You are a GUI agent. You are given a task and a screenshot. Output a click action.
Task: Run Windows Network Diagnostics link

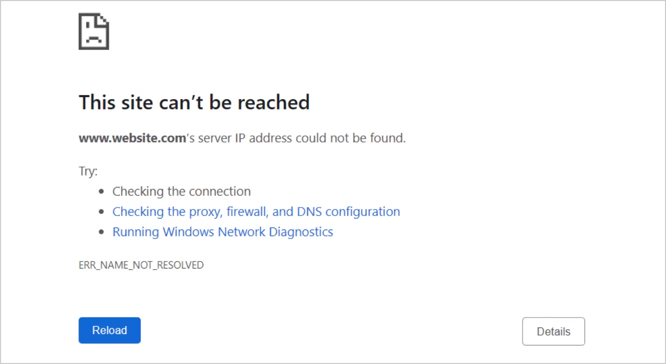[x=223, y=232]
